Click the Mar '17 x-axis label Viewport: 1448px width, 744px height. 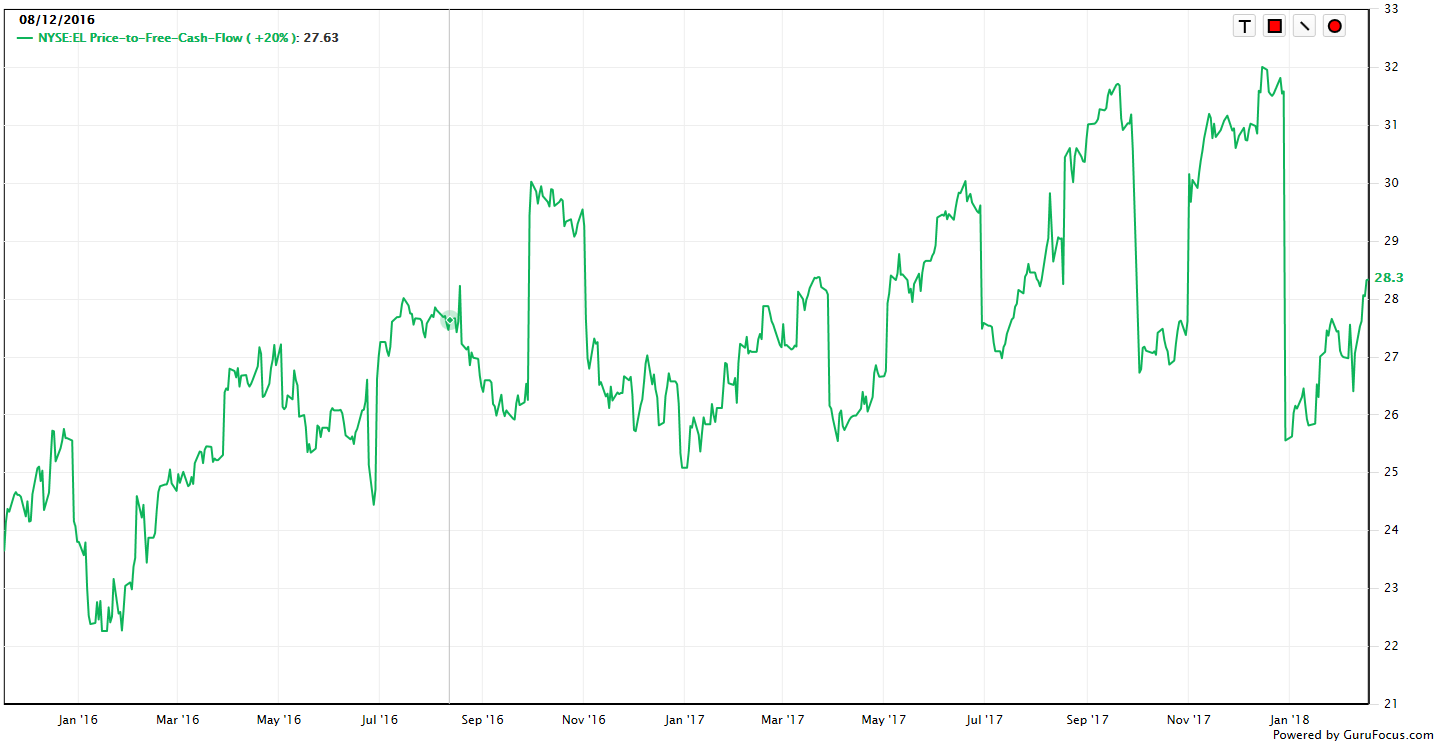pyautogui.click(x=783, y=719)
